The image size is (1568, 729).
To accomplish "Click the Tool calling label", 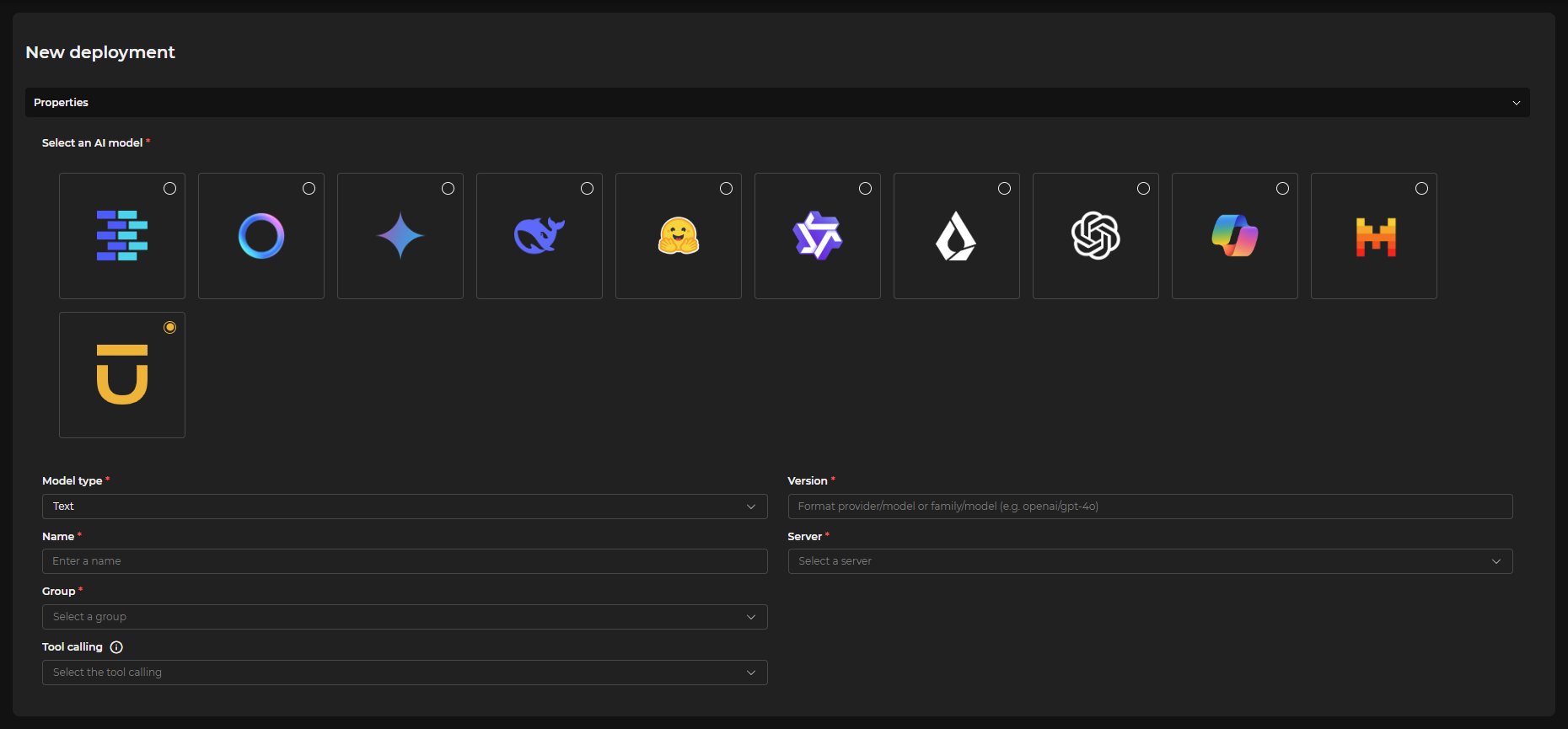I will pyautogui.click(x=72, y=647).
